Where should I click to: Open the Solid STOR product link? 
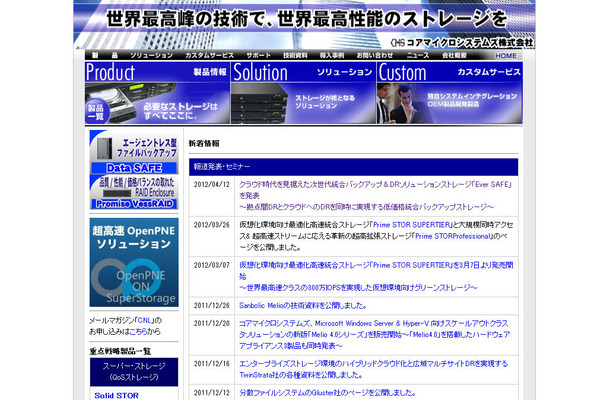[116, 395]
